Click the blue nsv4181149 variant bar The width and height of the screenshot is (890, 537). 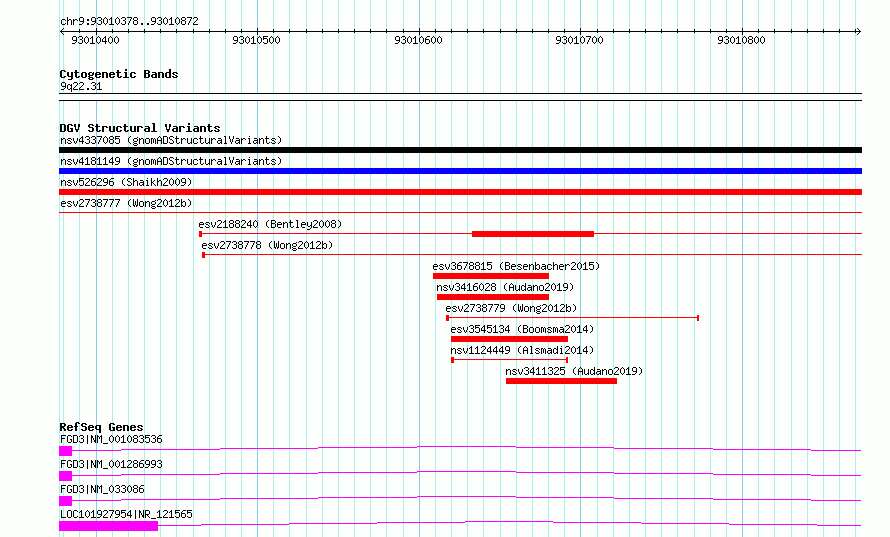(x=460, y=171)
